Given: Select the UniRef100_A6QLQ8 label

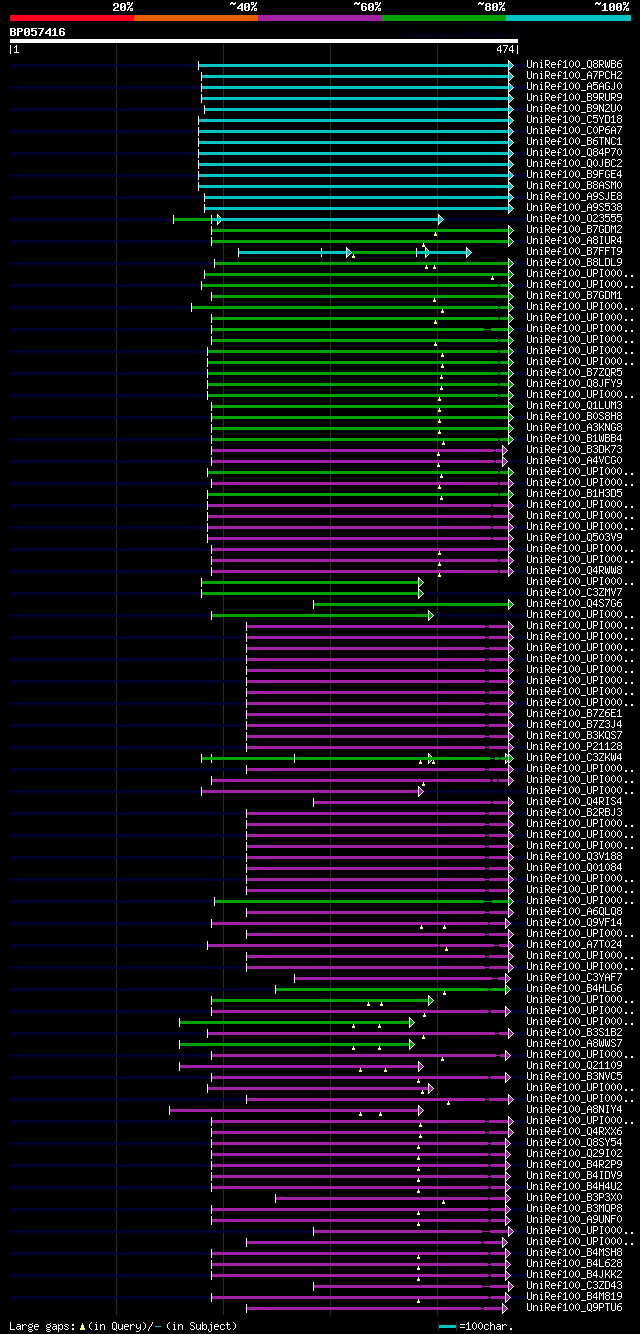Looking at the screenshot, I should [574, 911].
